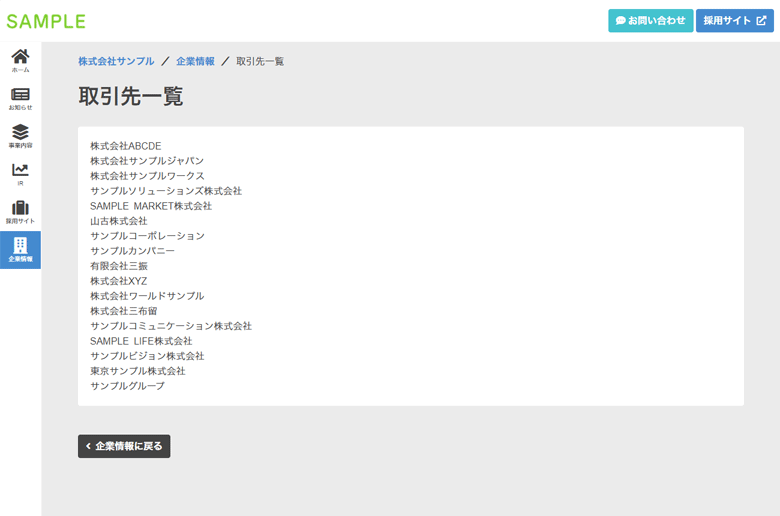Click the 企業情報に戻る back button

(124, 446)
